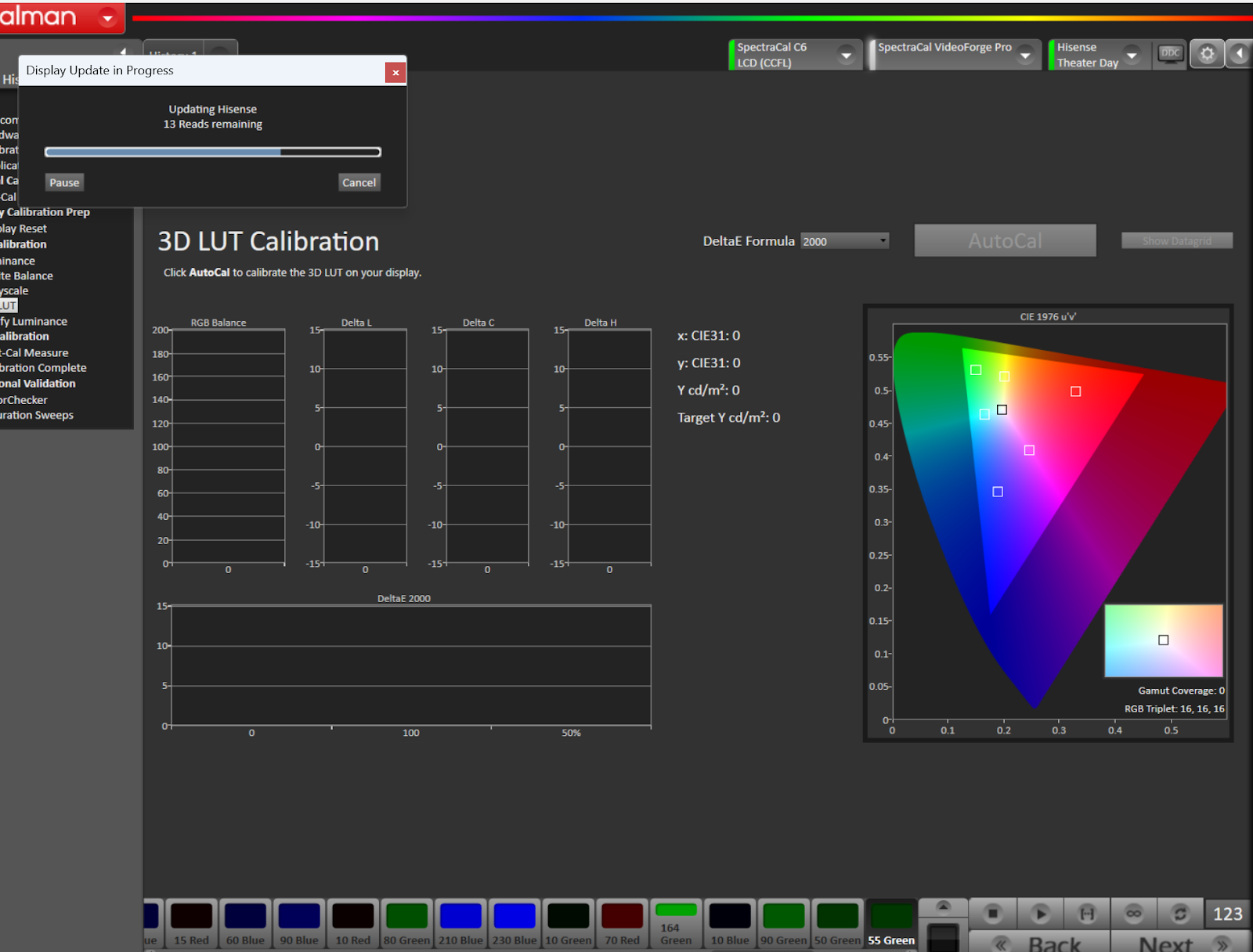Click Show Datagrid button
This screenshot has height=952, width=1253.
[x=1176, y=241]
